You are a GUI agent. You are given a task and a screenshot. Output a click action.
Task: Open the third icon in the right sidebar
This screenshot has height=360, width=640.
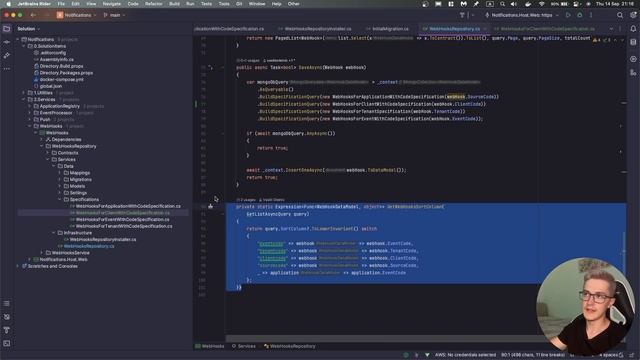pos(633,59)
